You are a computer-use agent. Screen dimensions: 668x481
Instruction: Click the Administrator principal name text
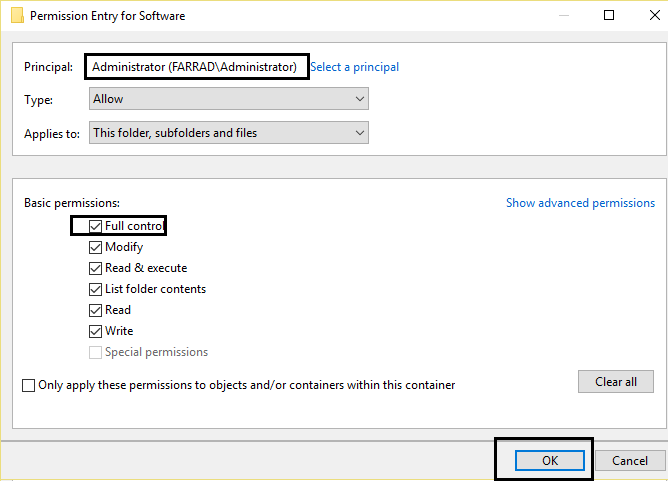click(194, 67)
